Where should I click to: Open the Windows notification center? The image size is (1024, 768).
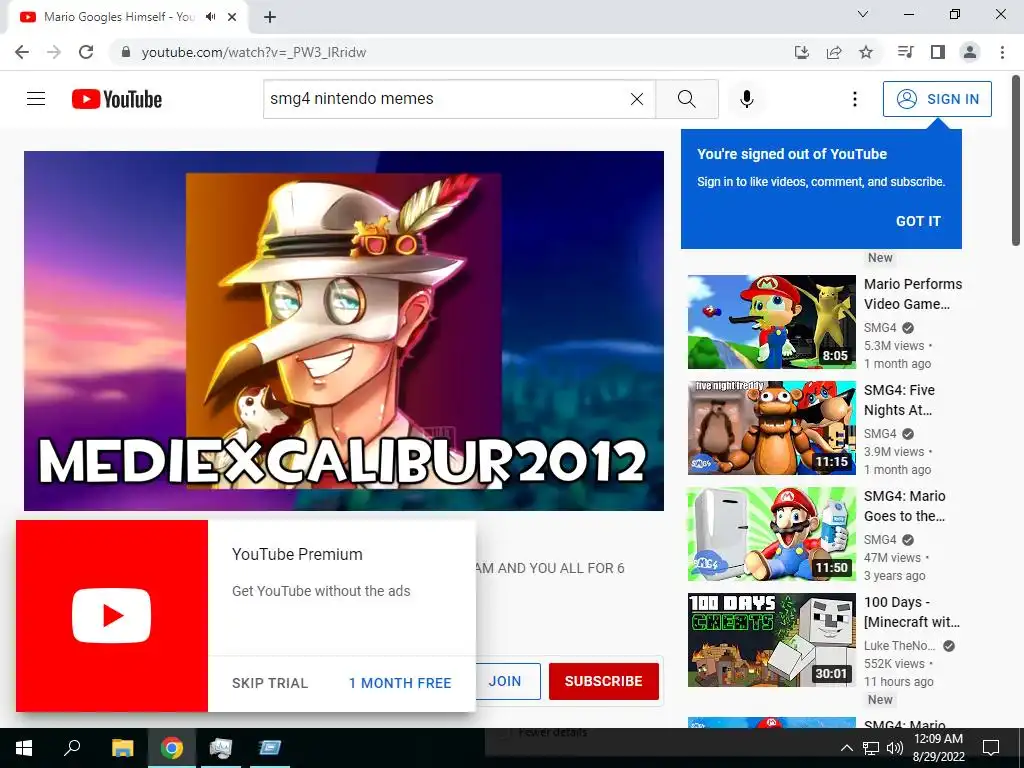(991, 748)
